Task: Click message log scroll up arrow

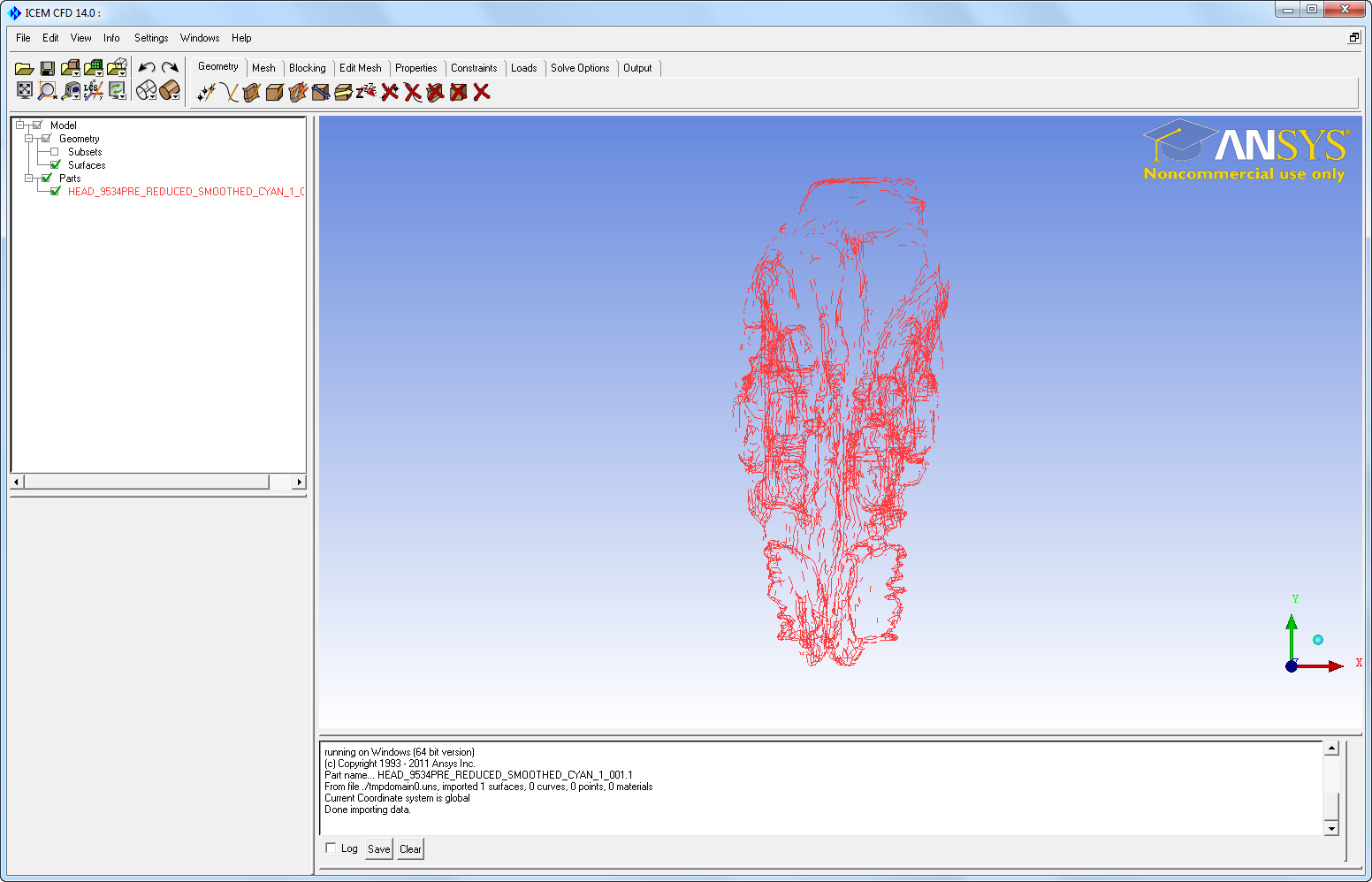Action: (x=1331, y=749)
